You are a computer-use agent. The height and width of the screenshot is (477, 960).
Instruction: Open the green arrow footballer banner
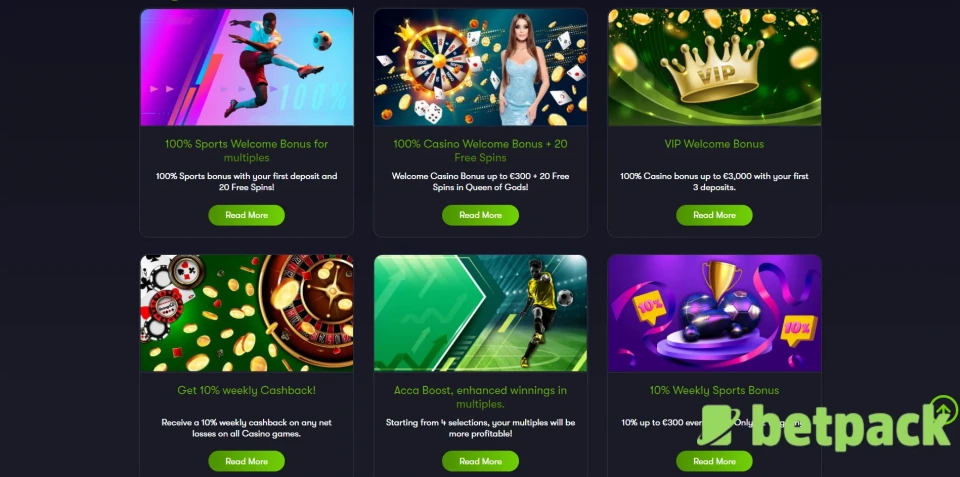pyautogui.click(x=481, y=313)
